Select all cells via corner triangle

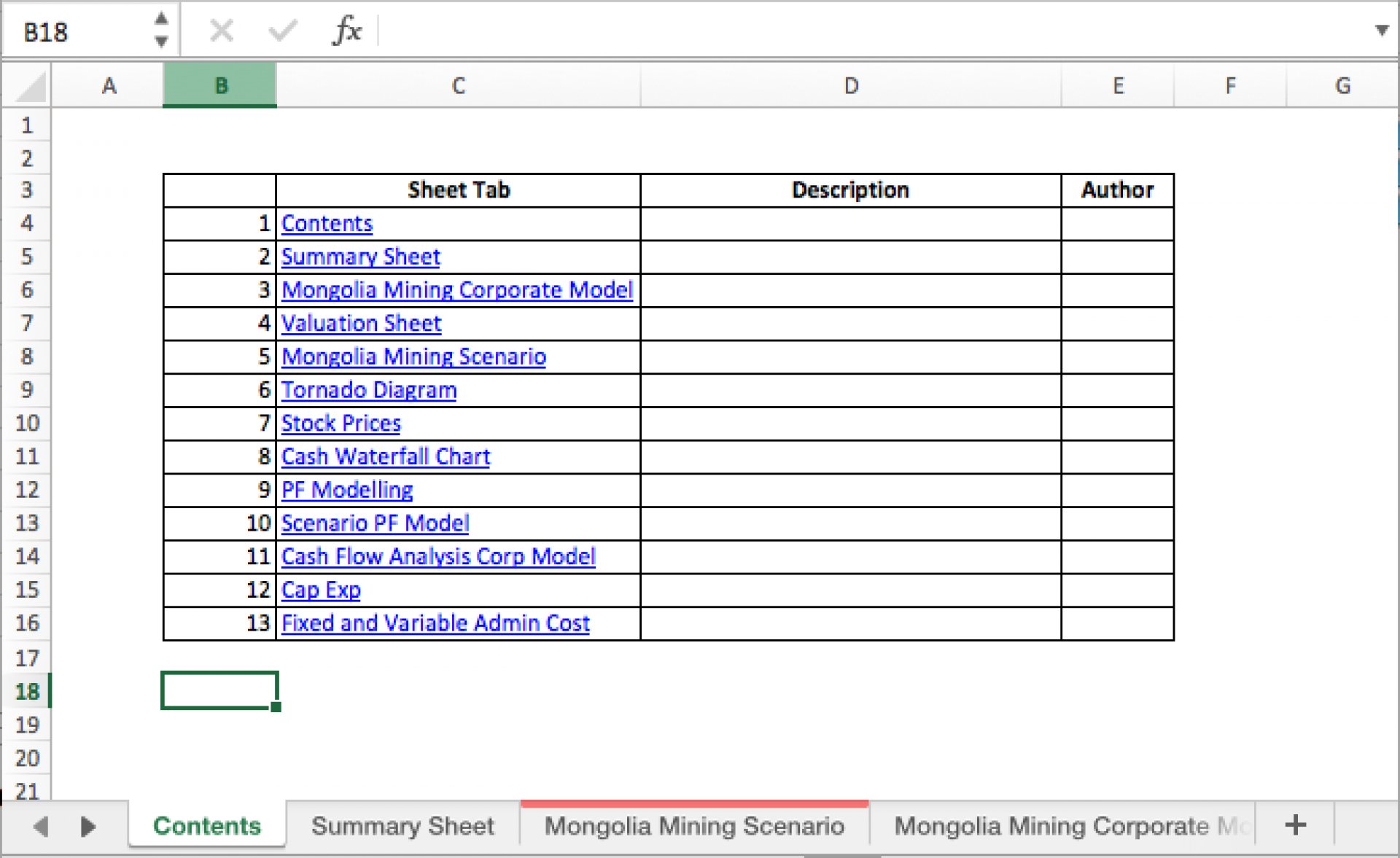tap(27, 85)
